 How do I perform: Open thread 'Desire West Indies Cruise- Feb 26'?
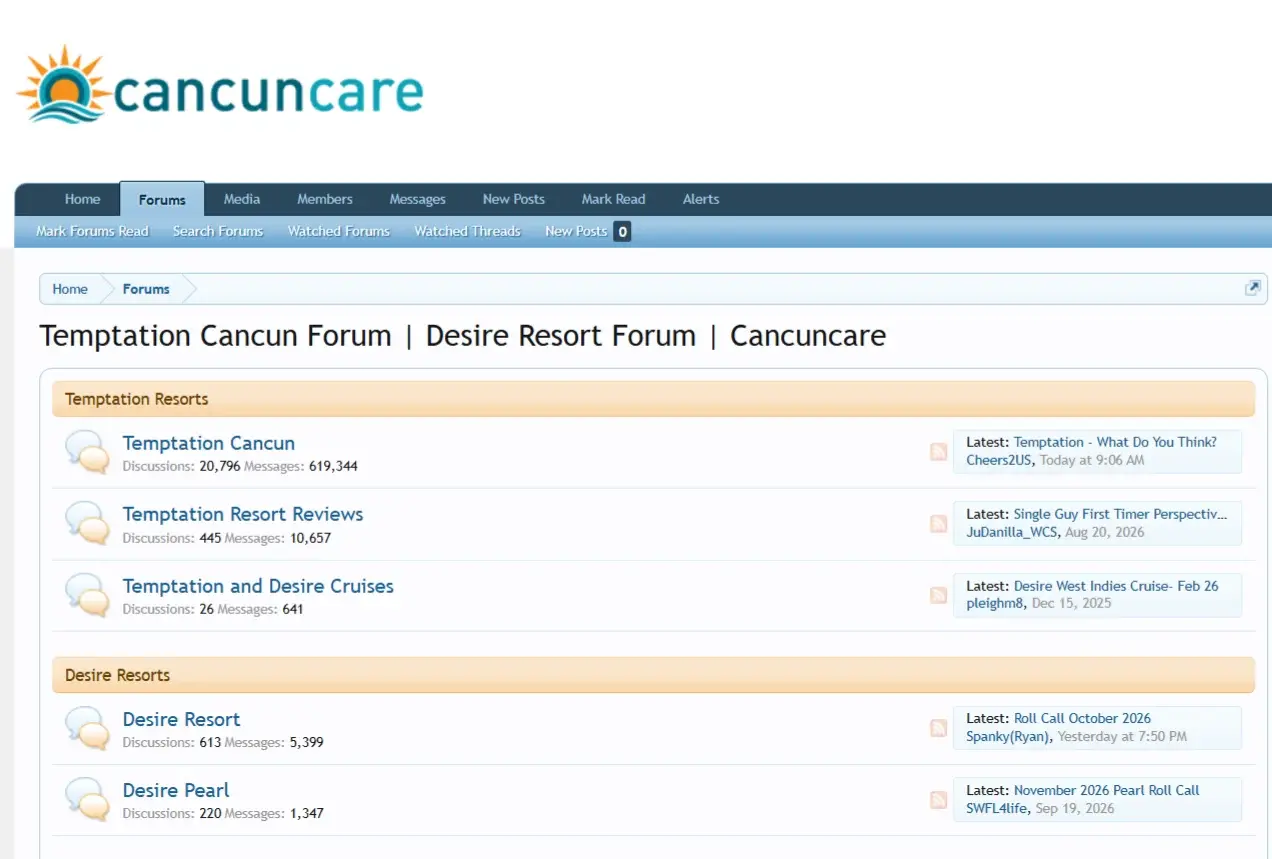tap(1116, 586)
